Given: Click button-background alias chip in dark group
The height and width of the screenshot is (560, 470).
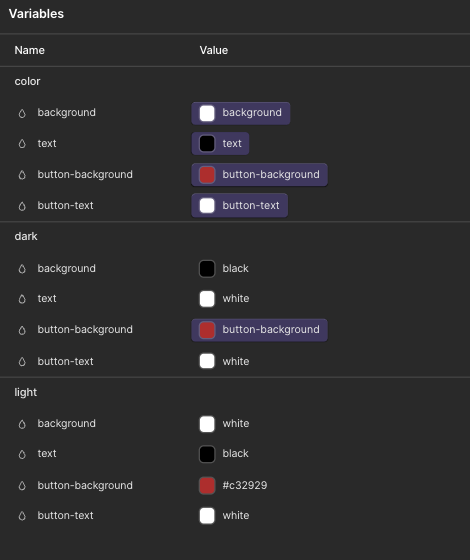Looking at the screenshot, I should [260, 330].
